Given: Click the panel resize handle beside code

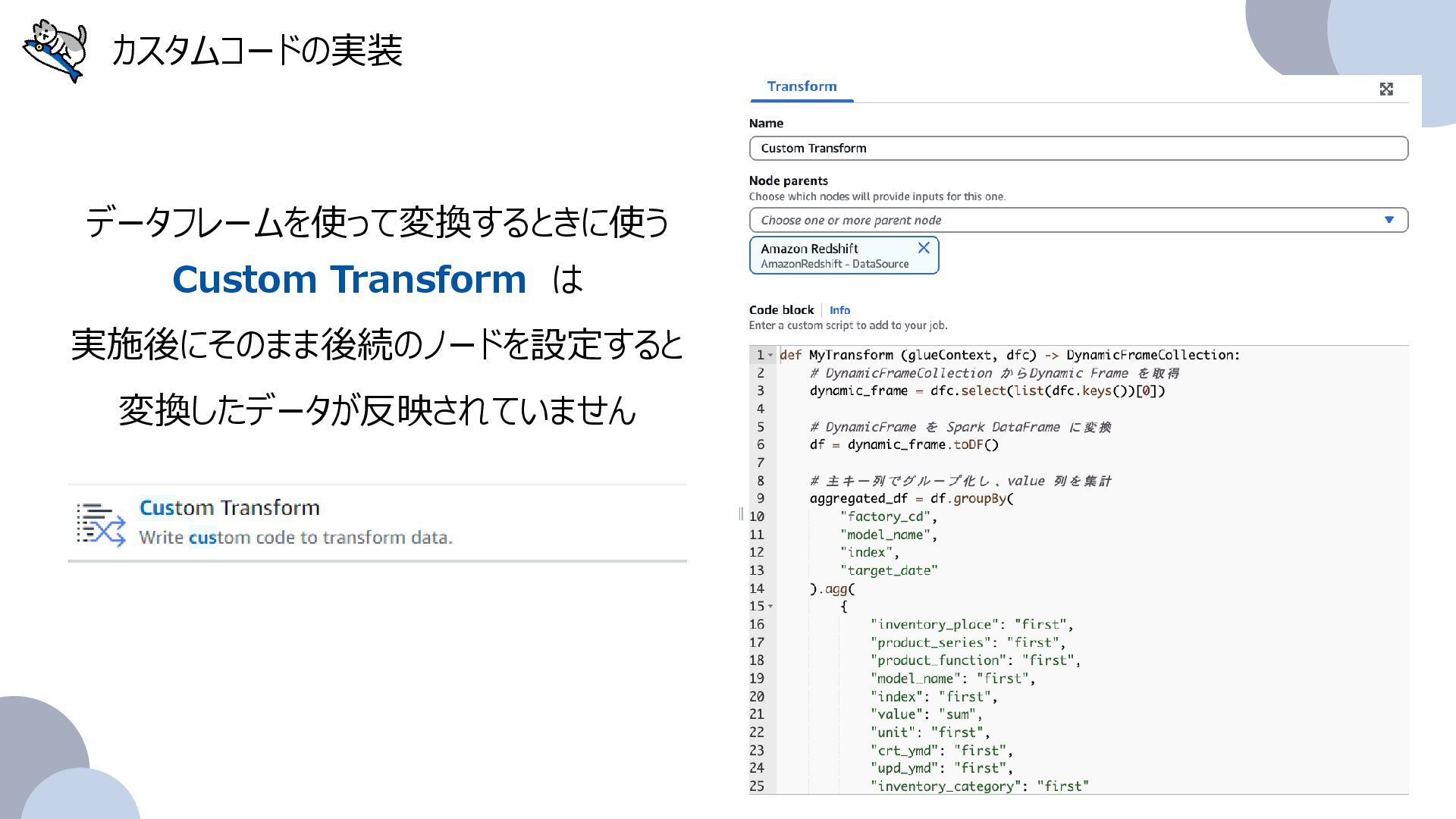Looking at the screenshot, I should click(x=741, y=514).
